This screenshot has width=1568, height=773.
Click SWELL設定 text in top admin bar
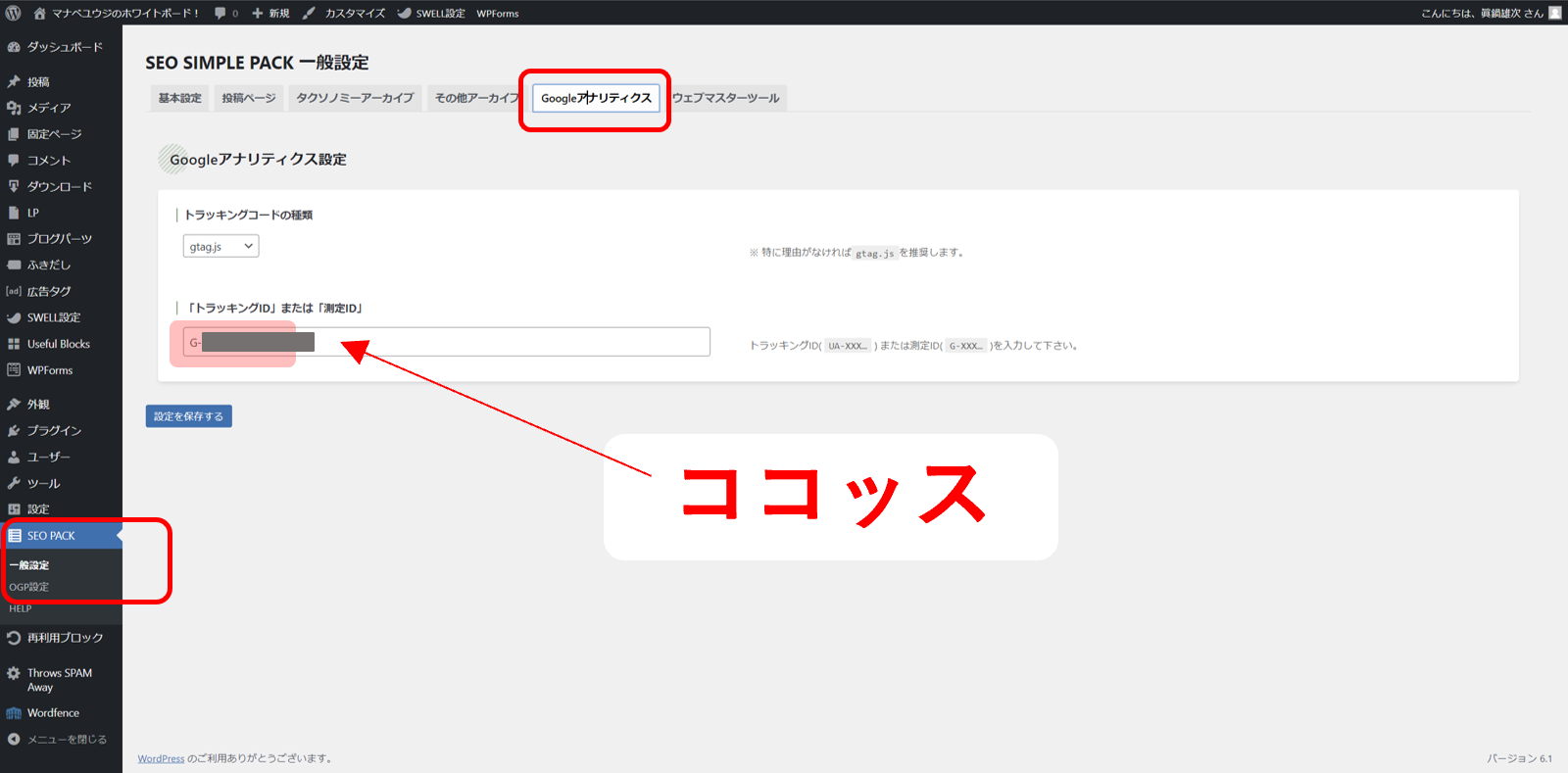pos(440,13)
